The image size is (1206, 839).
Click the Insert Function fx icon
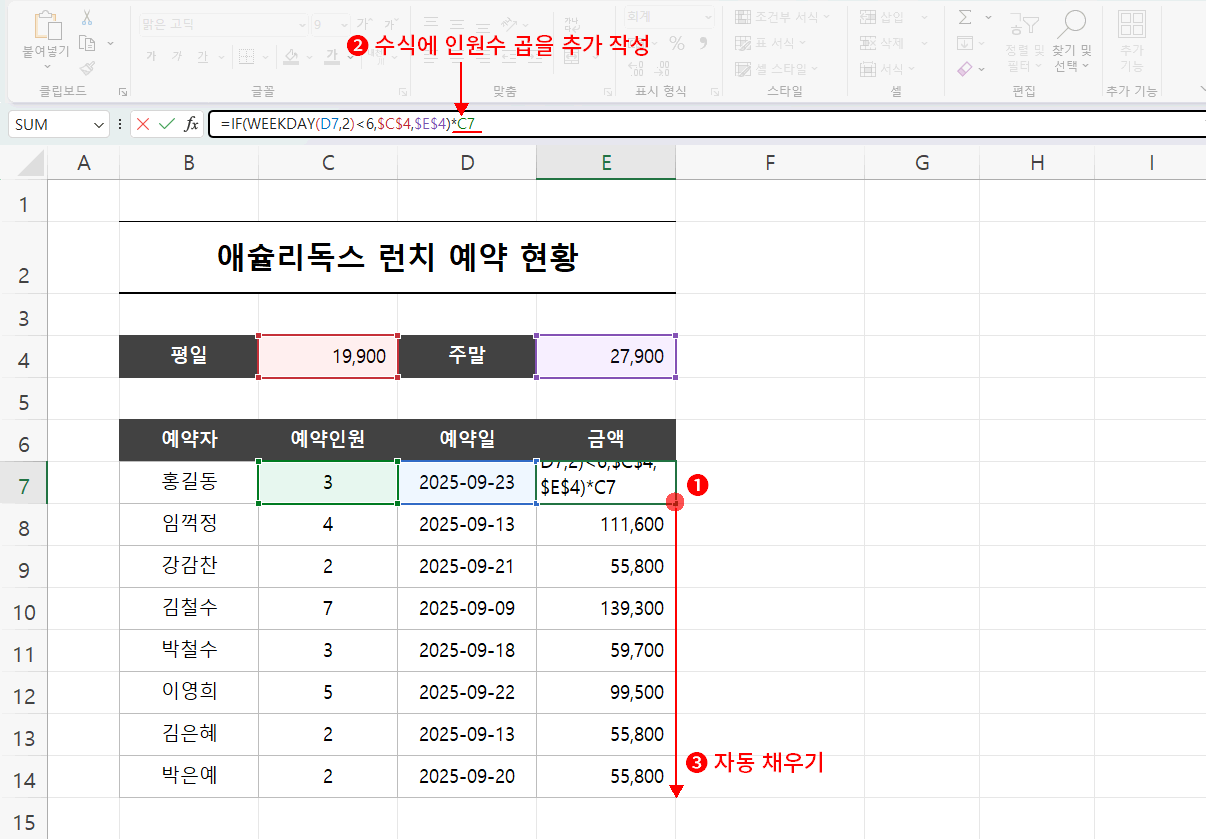pos(192,125)
